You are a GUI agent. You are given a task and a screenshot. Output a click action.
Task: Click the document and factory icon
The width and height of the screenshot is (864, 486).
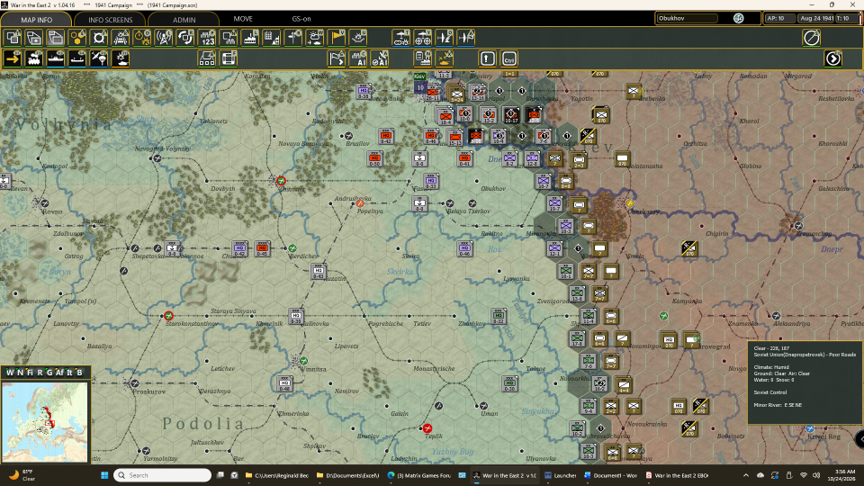click(423, 58)
